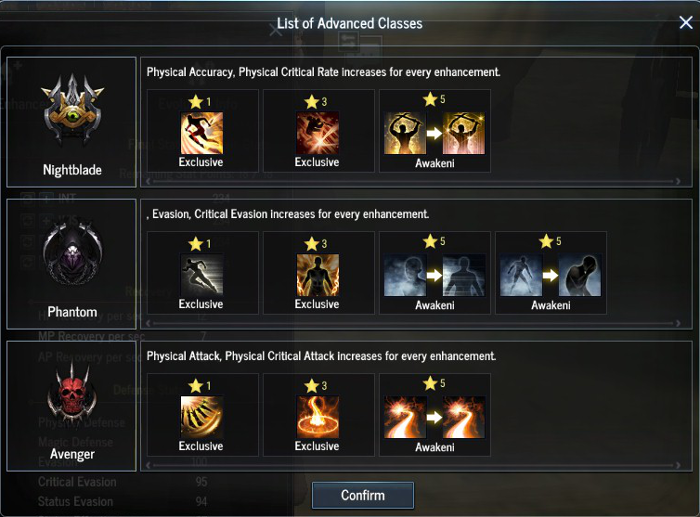Image resolution: width=700 pixels, height=517 pixels.
Task: Click right arrow of Nightblade skill scrollbar
Action: click(x=678, y=181)
